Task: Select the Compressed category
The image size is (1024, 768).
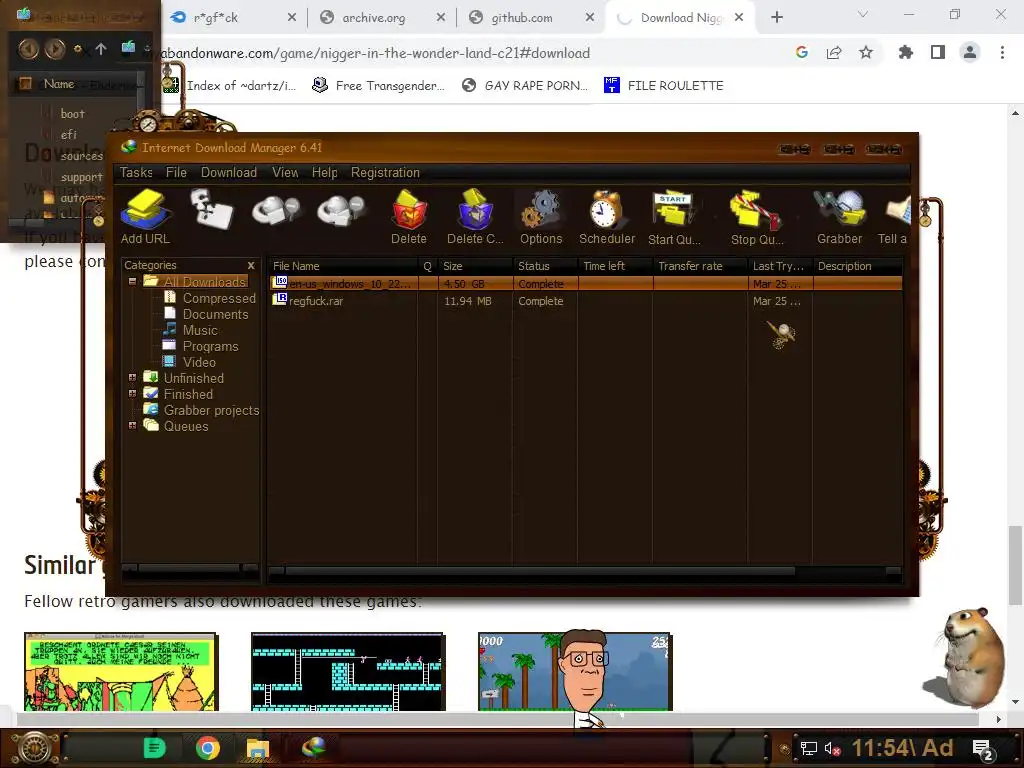Action: click(x=219, y=298)
